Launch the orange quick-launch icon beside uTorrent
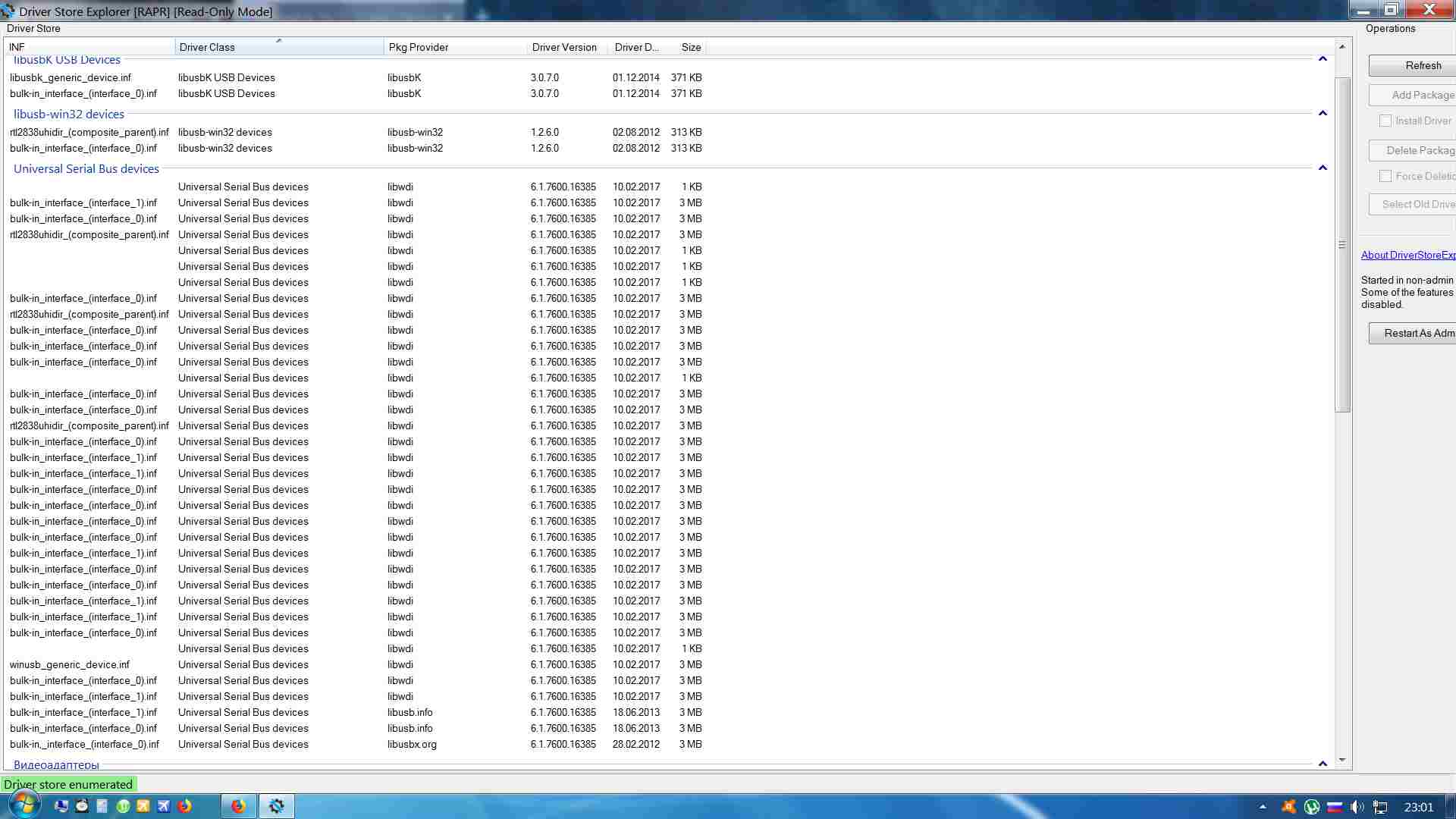Viewport: 1456px width, 819px height. pos(143,806)
